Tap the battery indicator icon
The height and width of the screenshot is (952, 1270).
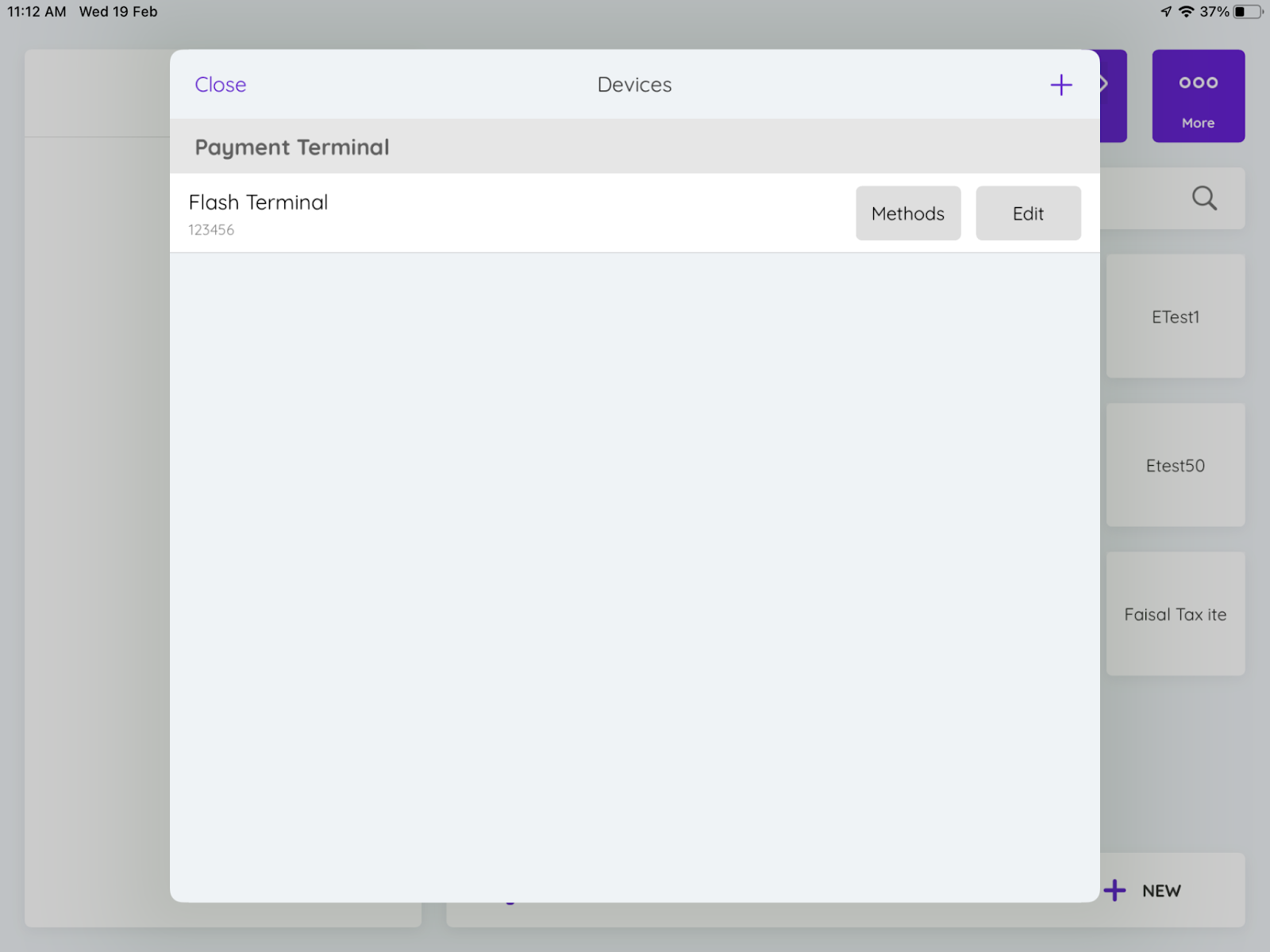[1246, 12]
